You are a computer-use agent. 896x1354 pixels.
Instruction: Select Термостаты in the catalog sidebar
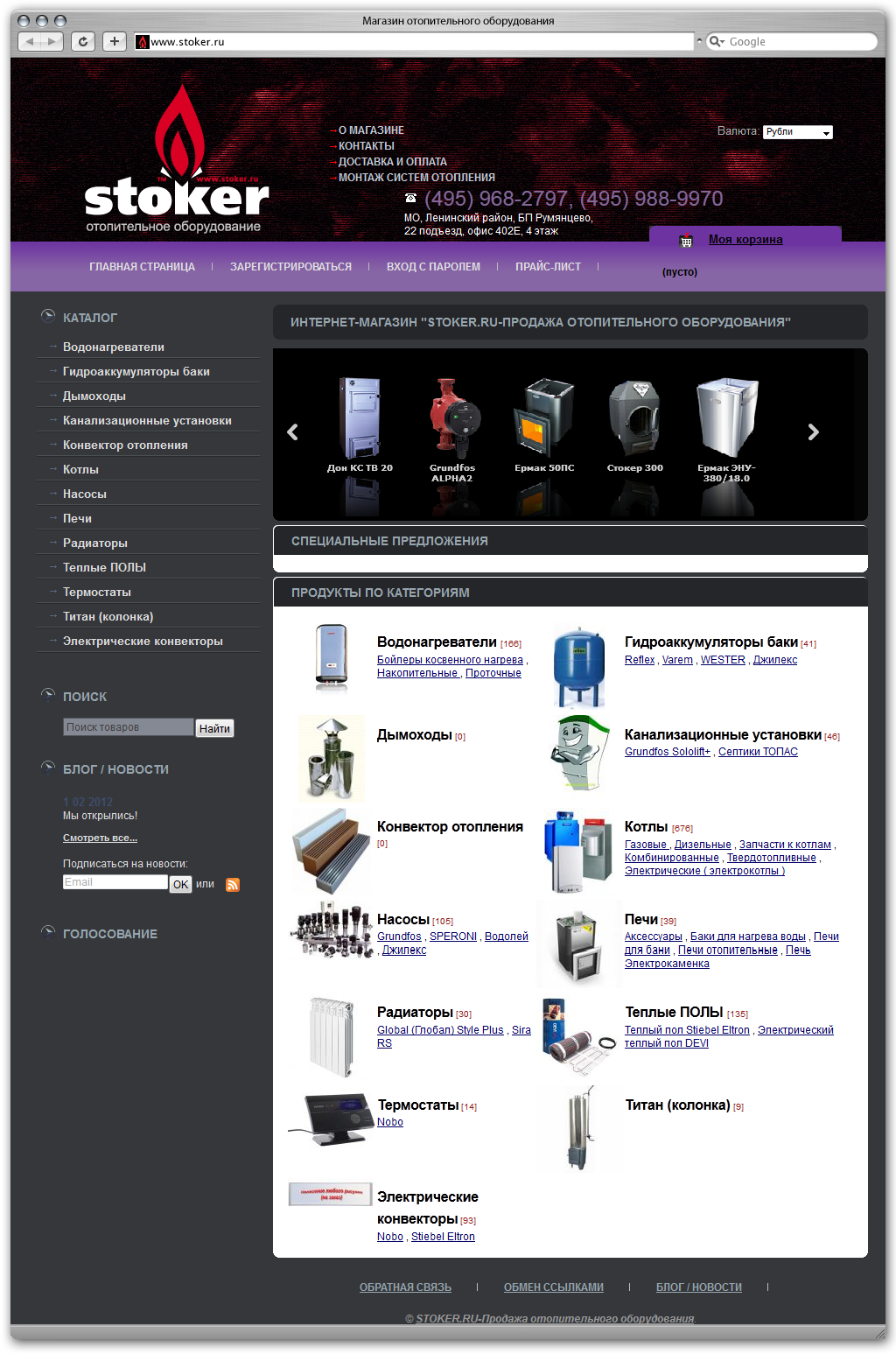pos(97,593)
